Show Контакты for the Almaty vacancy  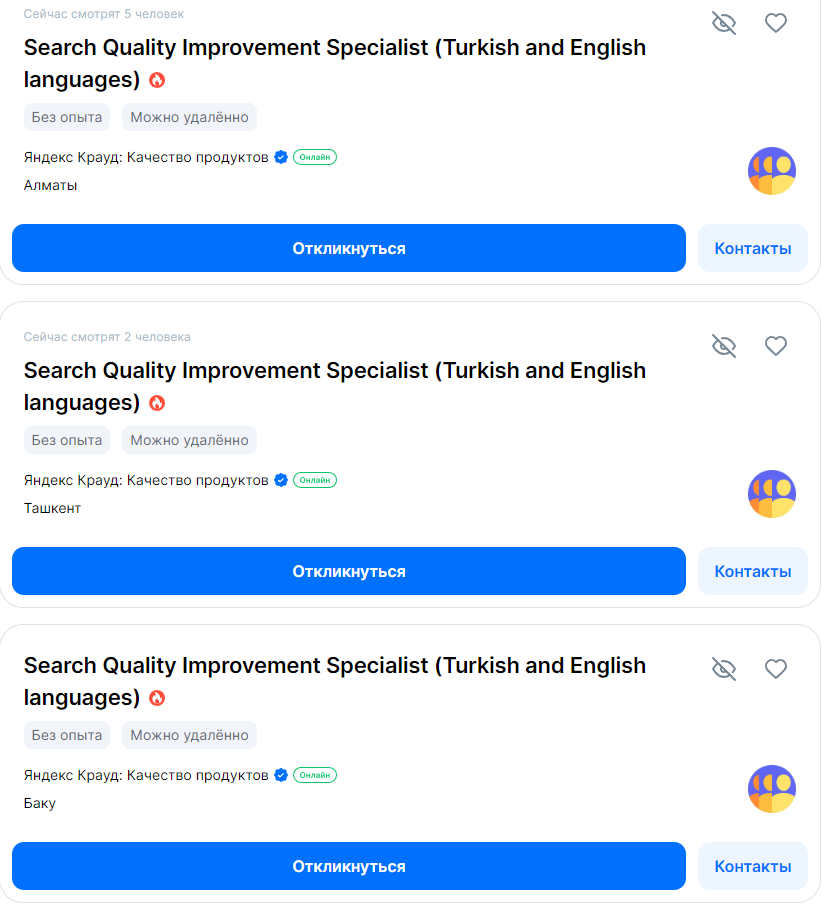click(x=753, y=248)
